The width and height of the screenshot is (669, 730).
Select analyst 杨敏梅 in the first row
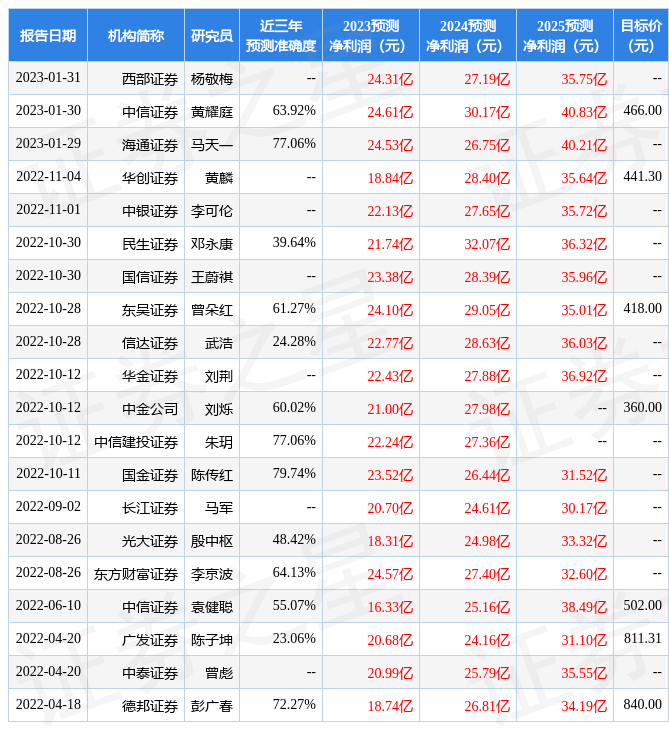click(212, 79)
